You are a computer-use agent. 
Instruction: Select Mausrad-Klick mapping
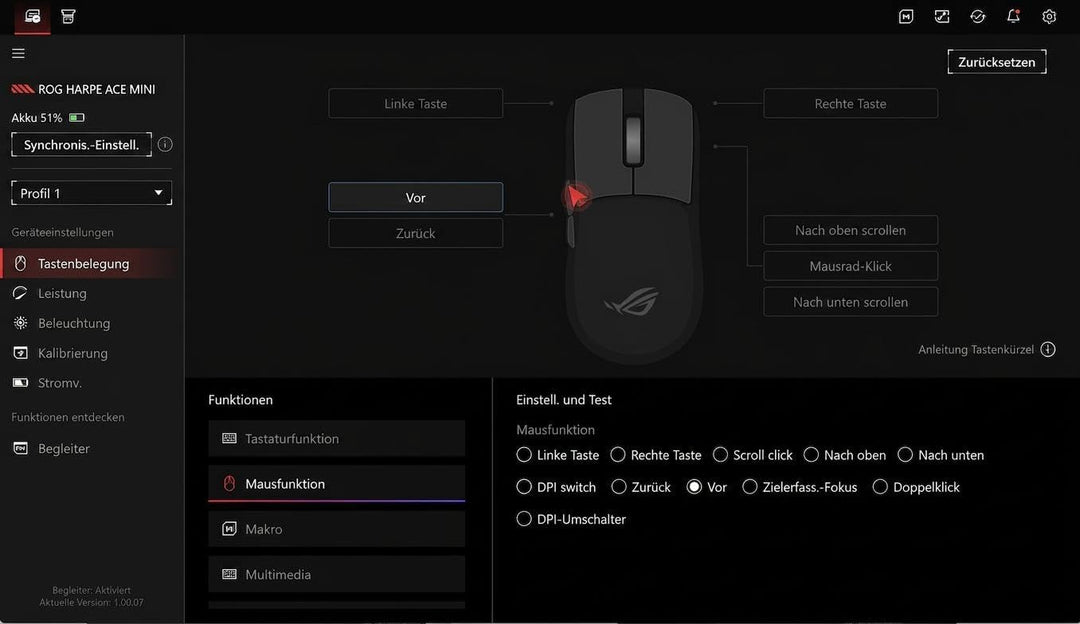[x=850, y=266]
